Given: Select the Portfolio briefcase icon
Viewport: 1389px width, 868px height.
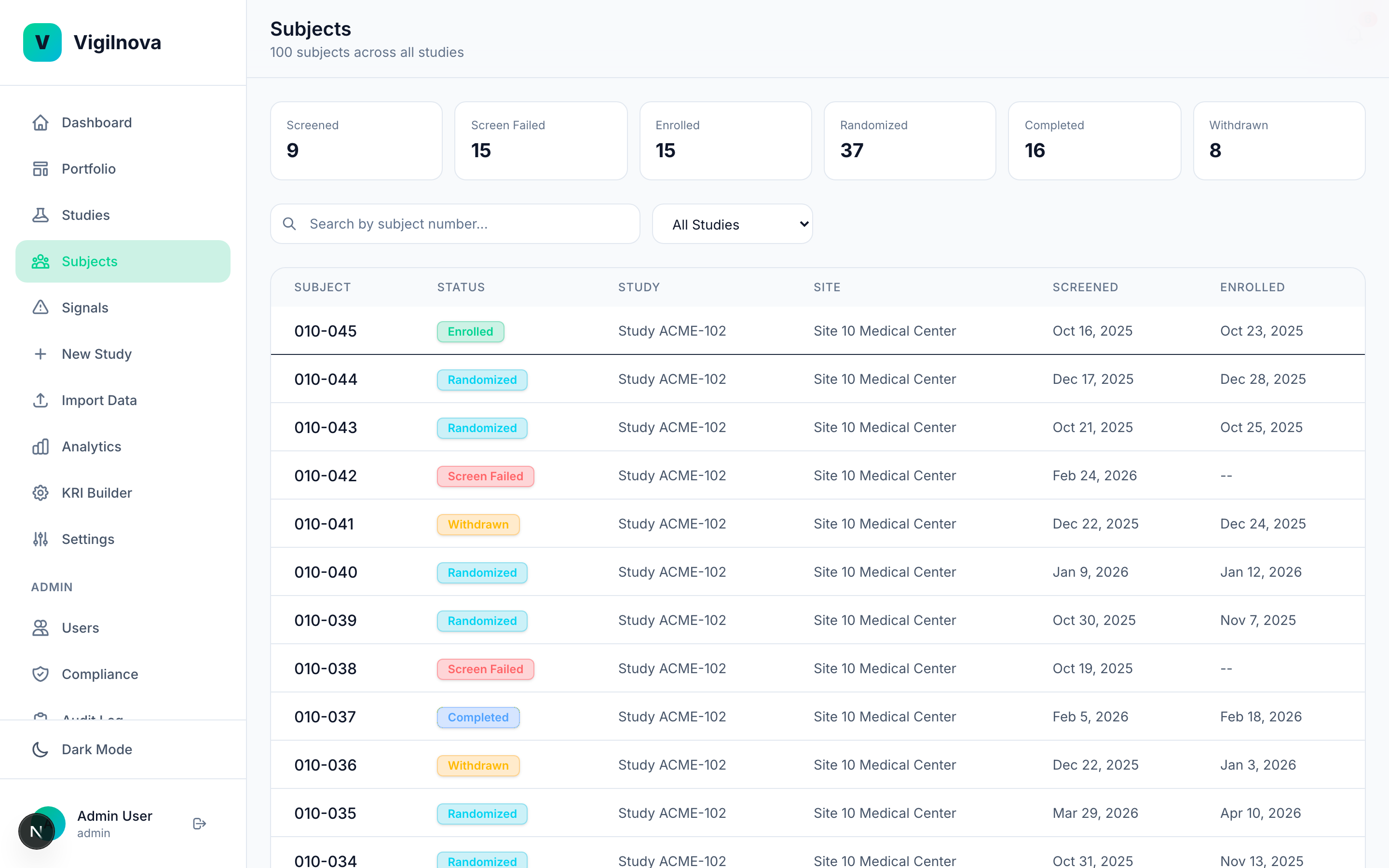Looking at the screenshot, I should point(41,168).
